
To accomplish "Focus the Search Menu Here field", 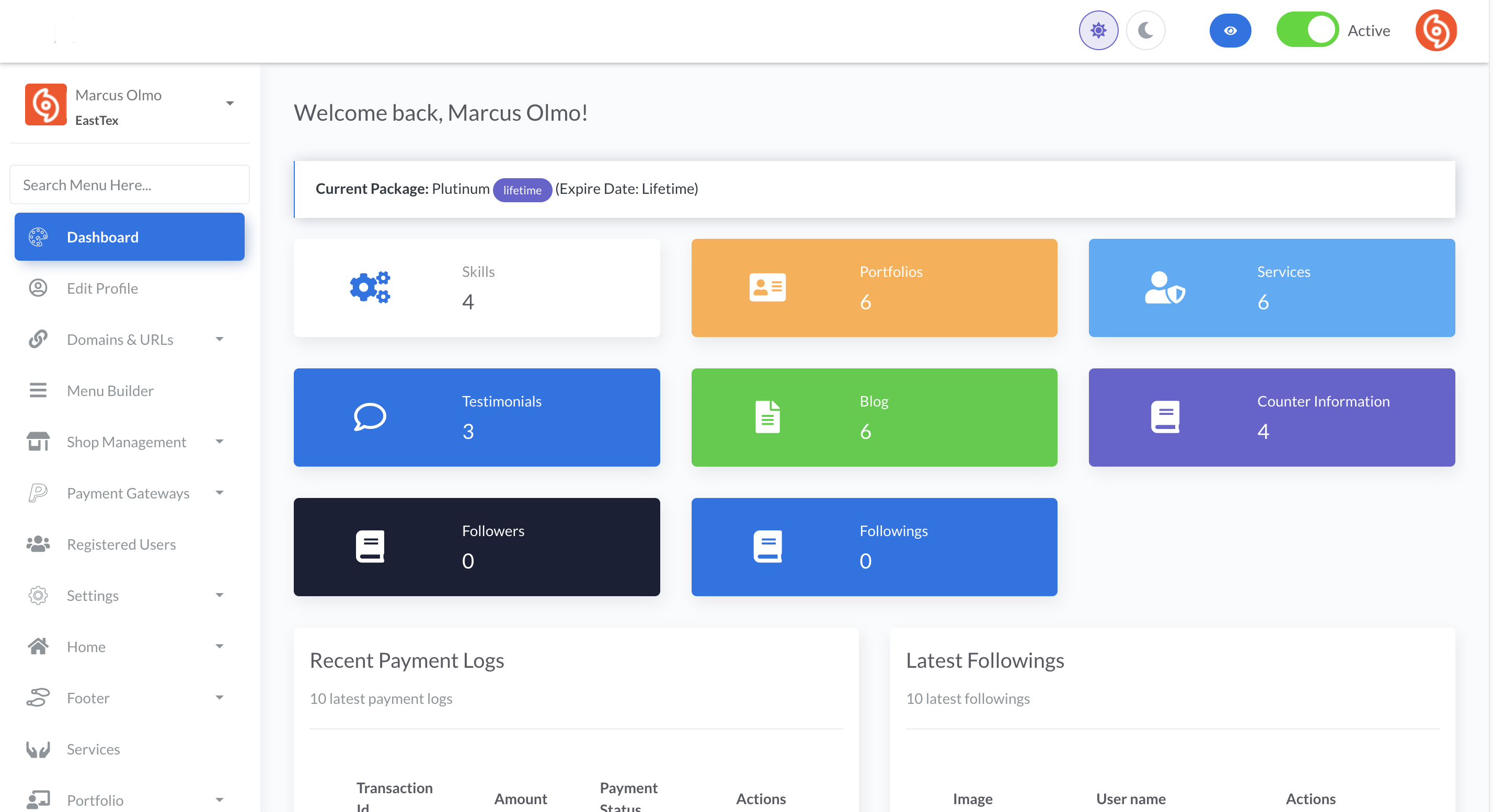I will pos(129,185).
